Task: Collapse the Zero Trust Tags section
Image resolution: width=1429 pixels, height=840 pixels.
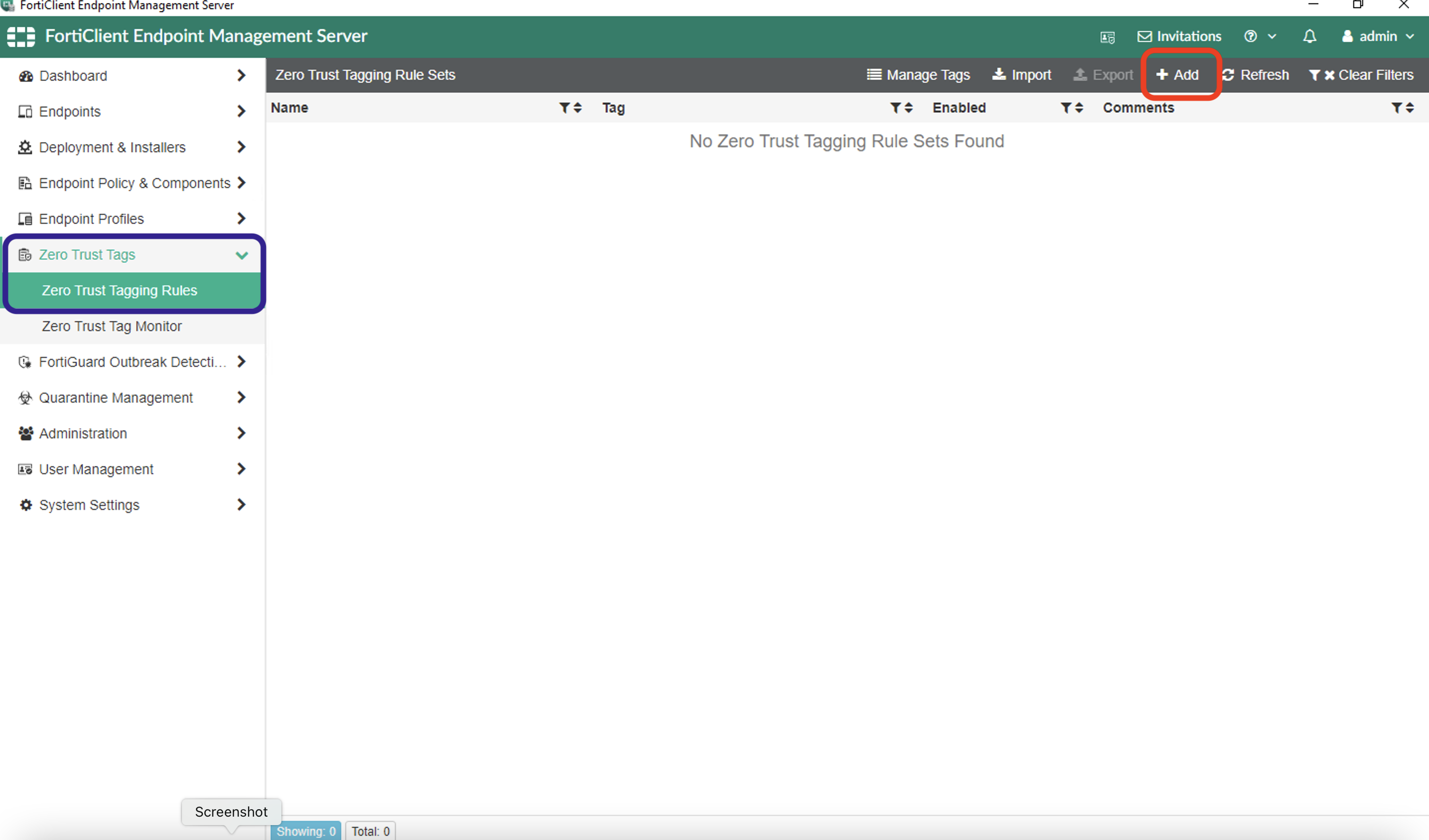Action: pos(242,255)
